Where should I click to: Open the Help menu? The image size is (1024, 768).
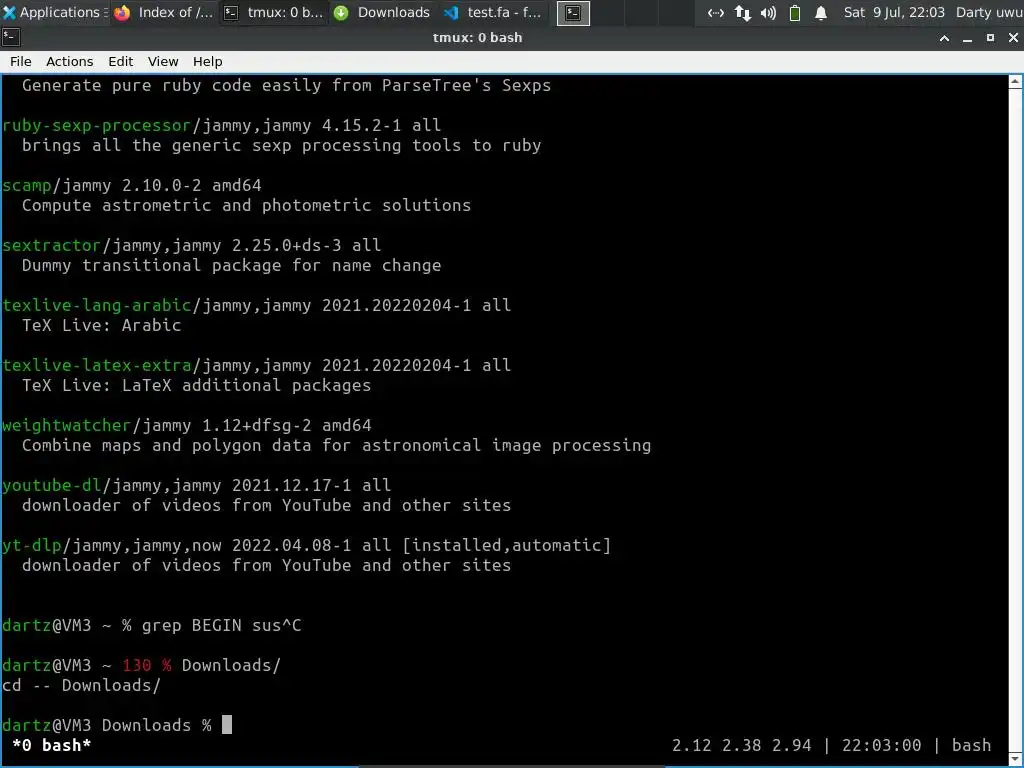(x=208, y=61)
